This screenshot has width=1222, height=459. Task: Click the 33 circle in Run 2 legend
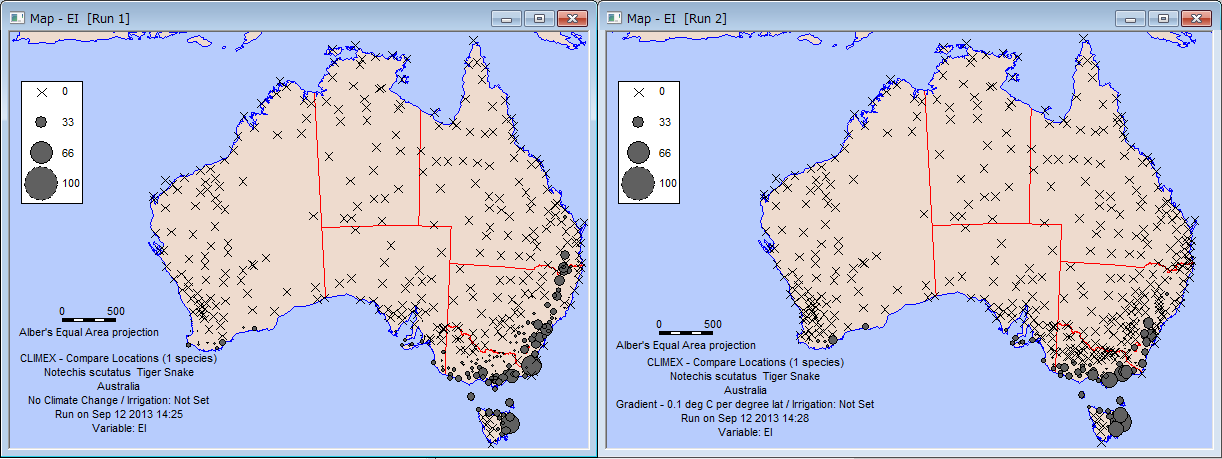638,122
